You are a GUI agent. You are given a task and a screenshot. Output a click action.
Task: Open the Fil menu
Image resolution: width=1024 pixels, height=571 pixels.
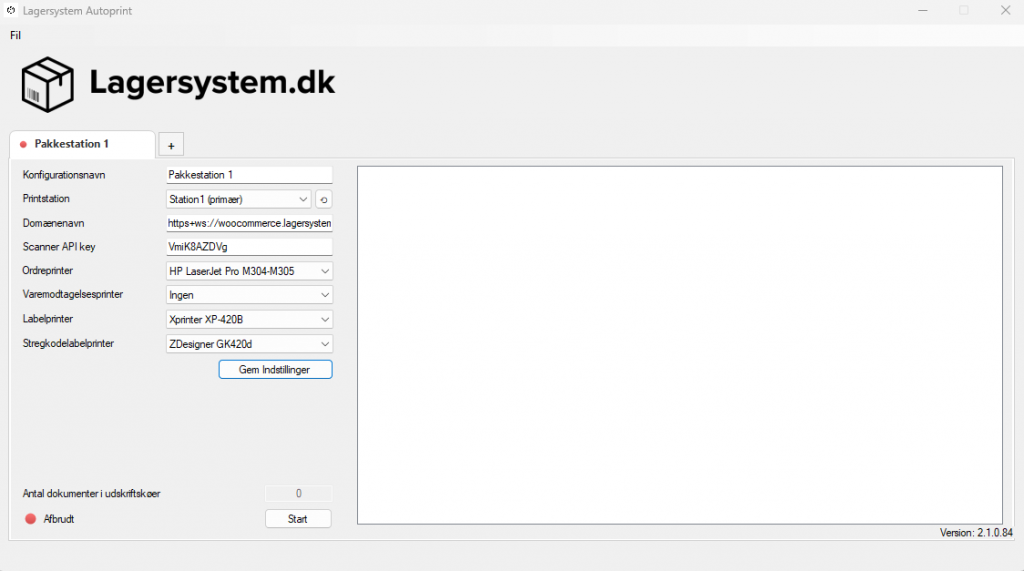point(15,35)
